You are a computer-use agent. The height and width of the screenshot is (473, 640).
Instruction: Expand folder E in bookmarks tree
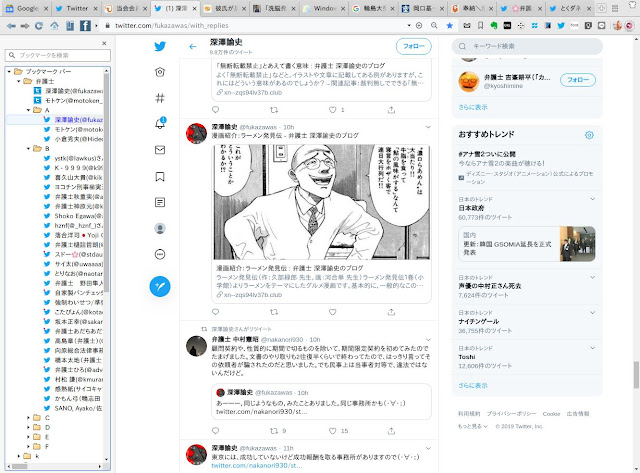pyautogui.click(x=28, y=437)
